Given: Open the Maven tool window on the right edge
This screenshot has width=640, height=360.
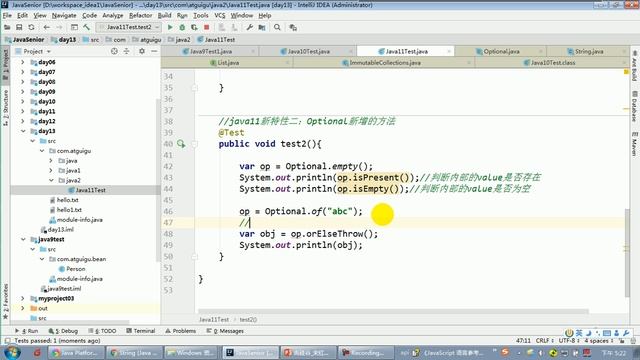Looking at the screenshot, I should pos(635,144).
